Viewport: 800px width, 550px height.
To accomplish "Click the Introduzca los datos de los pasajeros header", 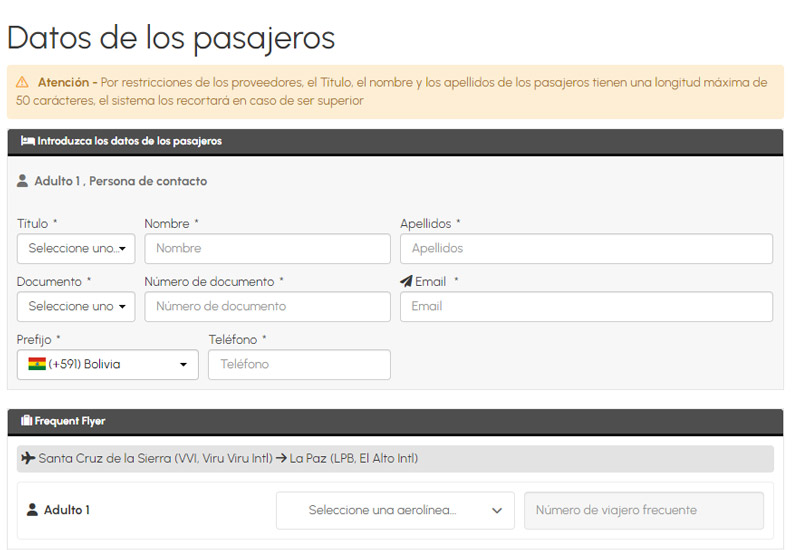I will (395, 141).
